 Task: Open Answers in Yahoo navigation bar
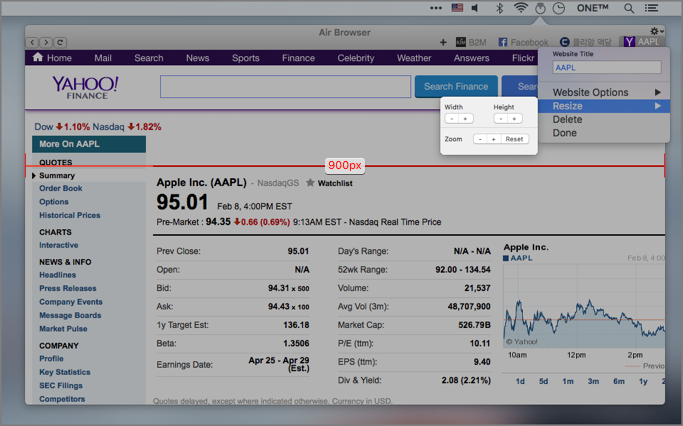(471, 58)
